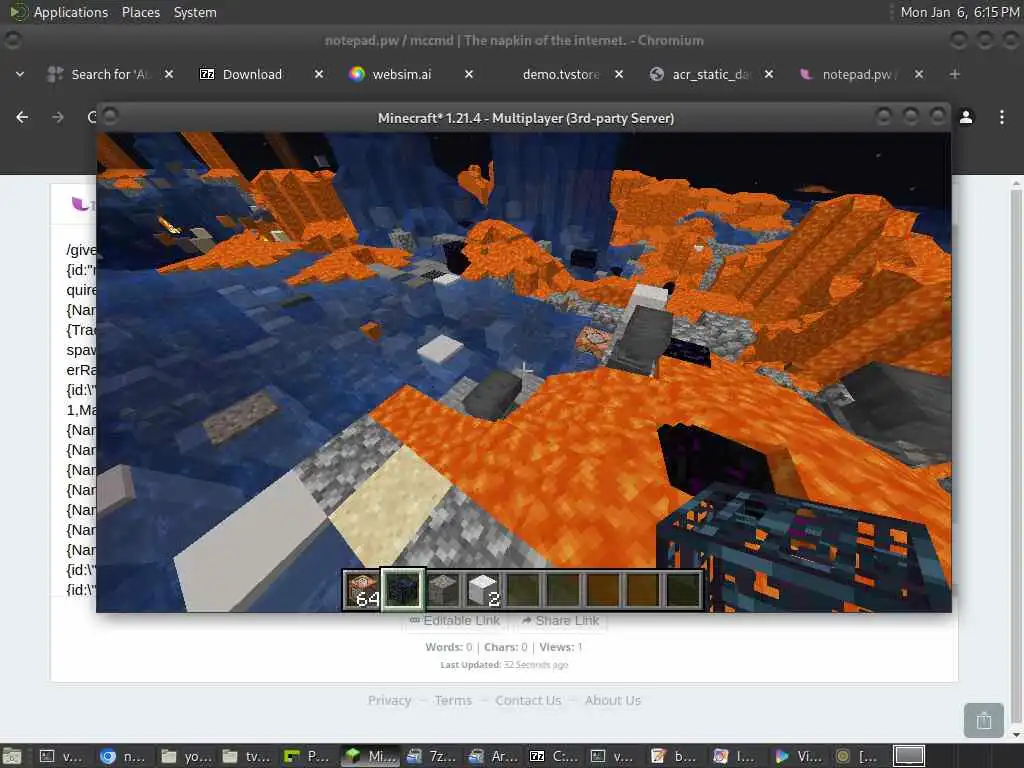Viewport: 1024px width, 768px height.
Task: Click the "Chars: 0" counter text
Action: pyautogui.click(x=505, y=647)
